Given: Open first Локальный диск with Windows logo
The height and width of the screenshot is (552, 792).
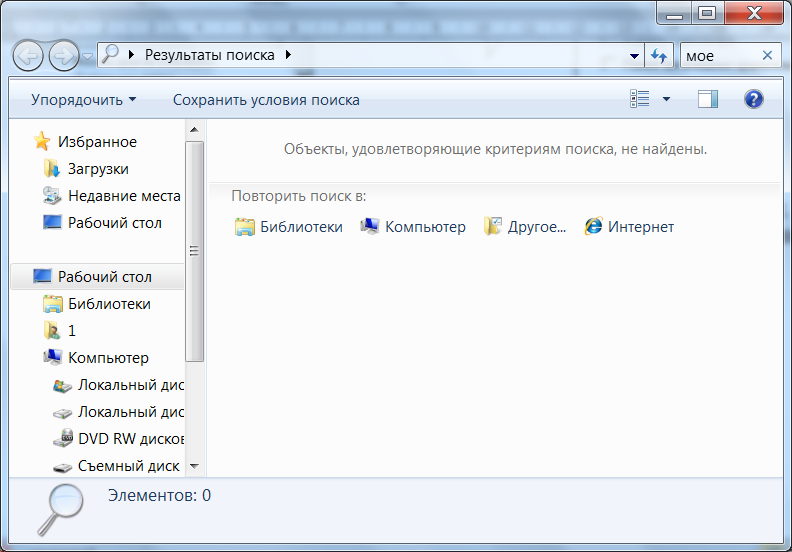Looking at the screenshot, I should (131, 385).
